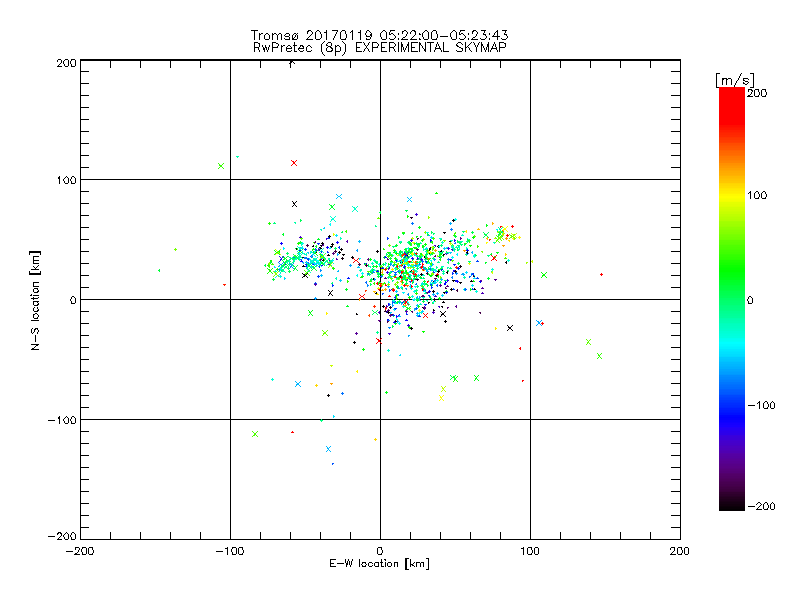Click the x-axis tick label "100"
The width and height of the screenshot is (800, 600).
[530, 551]
